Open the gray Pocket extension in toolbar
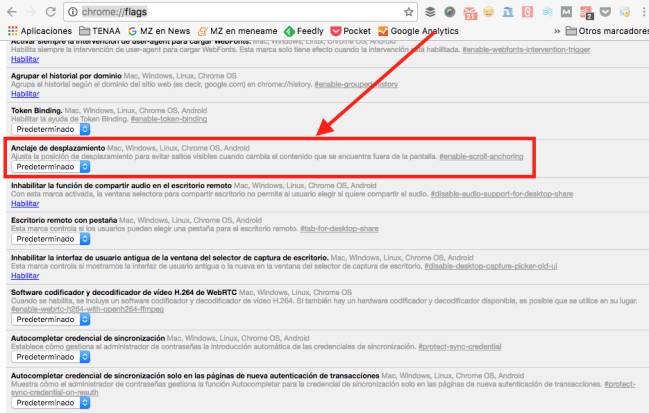 606,12
